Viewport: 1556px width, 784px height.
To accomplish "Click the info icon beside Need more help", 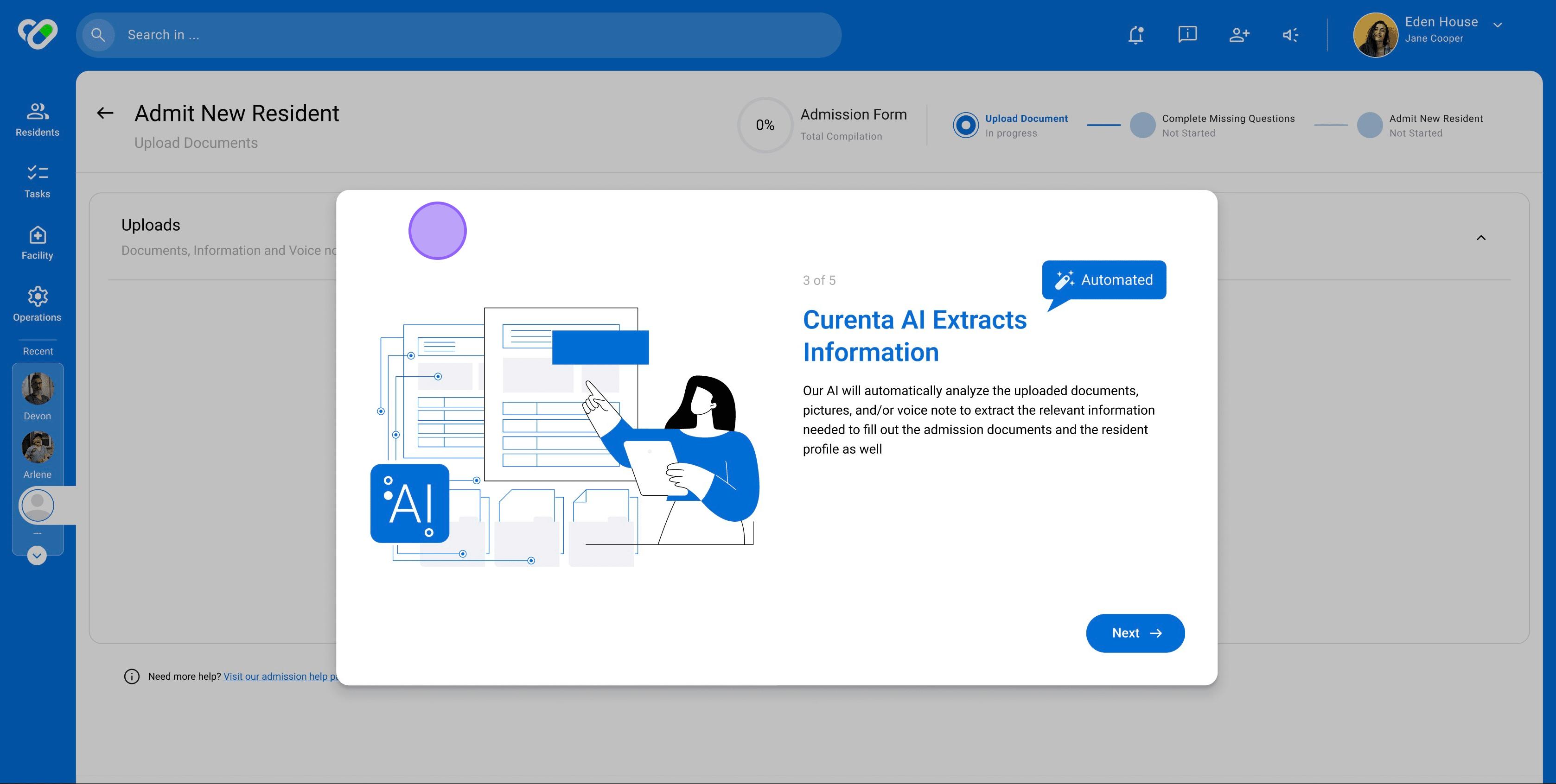I will (x=132, y=676).
